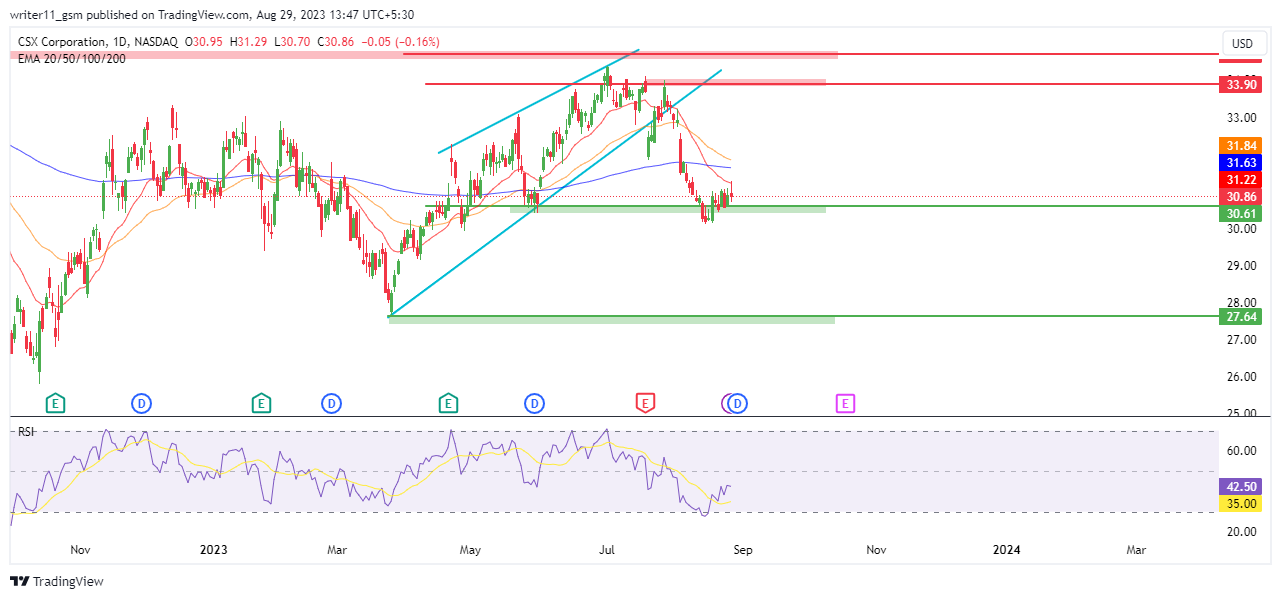This screenshot has height=599, width=1281.
Task: Open the USD currency selector
Action: pos(1242,44)
